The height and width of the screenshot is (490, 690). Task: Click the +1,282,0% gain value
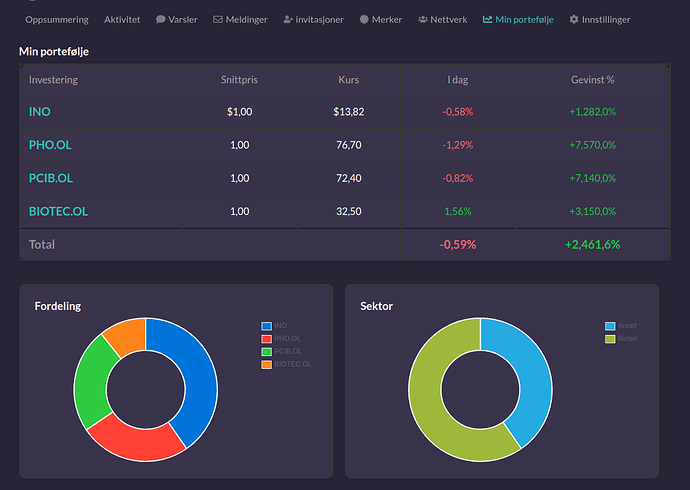592,112
